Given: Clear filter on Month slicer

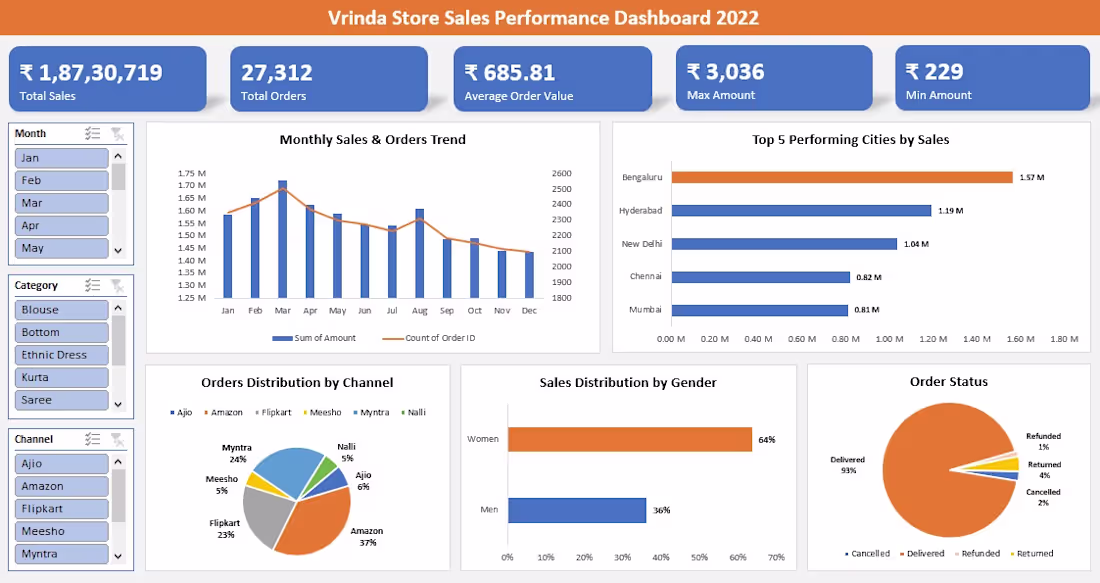Looking at the screenshot, I should [117, 133].
